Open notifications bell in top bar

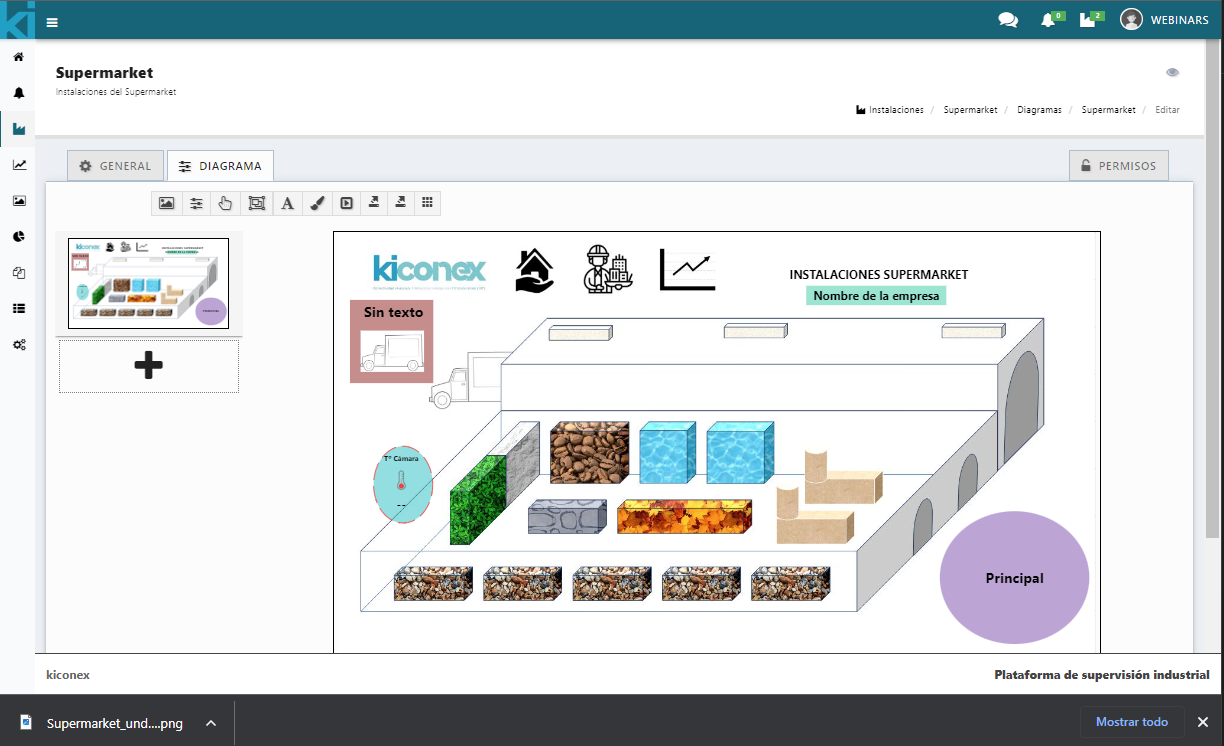[x=1048, y=20]
